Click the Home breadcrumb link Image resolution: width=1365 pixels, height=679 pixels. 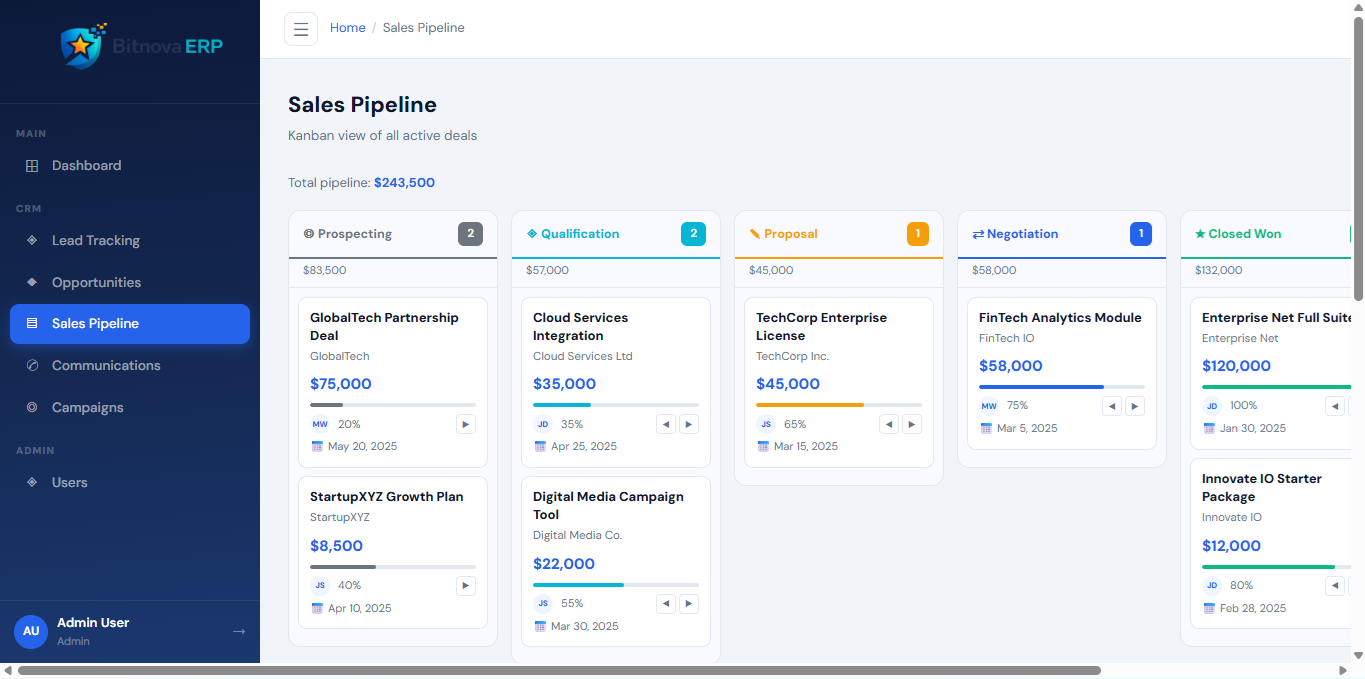348,28
